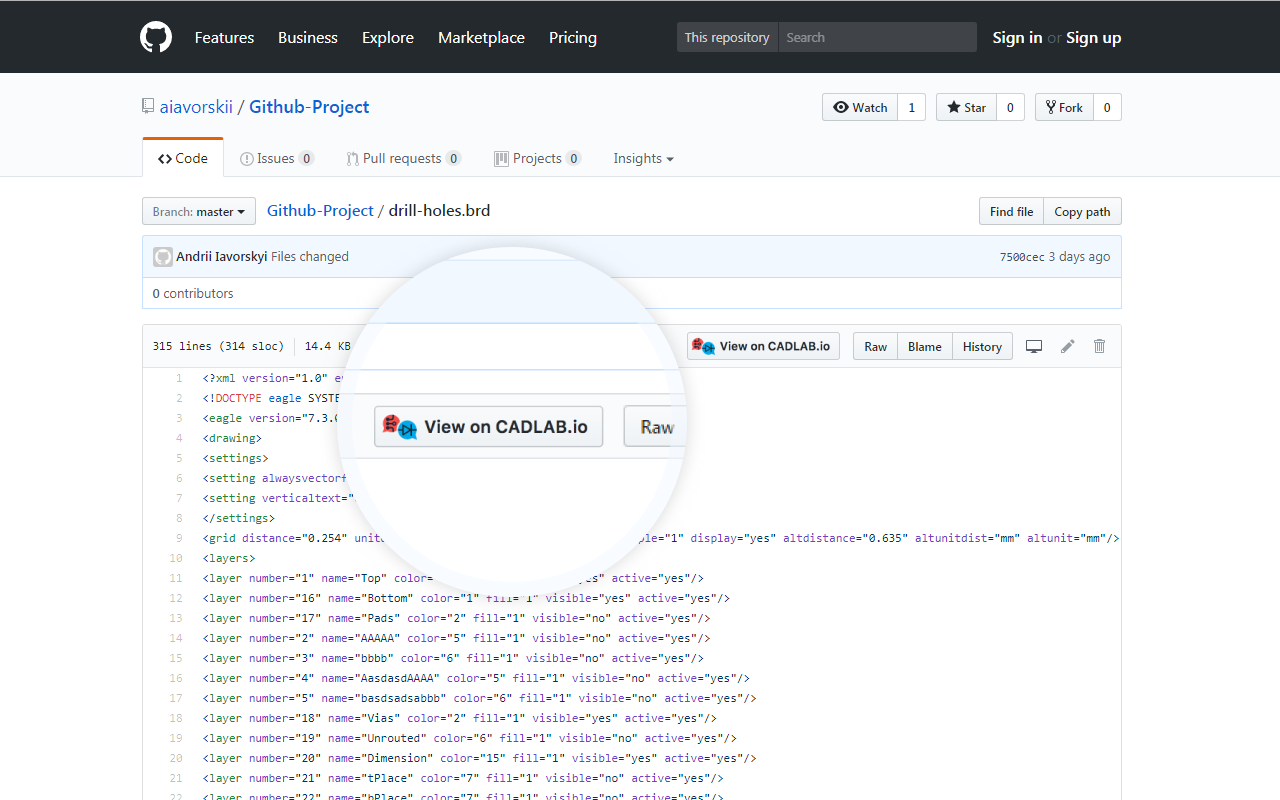The width and height of the screenshot is (1280, 800).
Task: Select Marketplace in the top menu
Action: 481,37
